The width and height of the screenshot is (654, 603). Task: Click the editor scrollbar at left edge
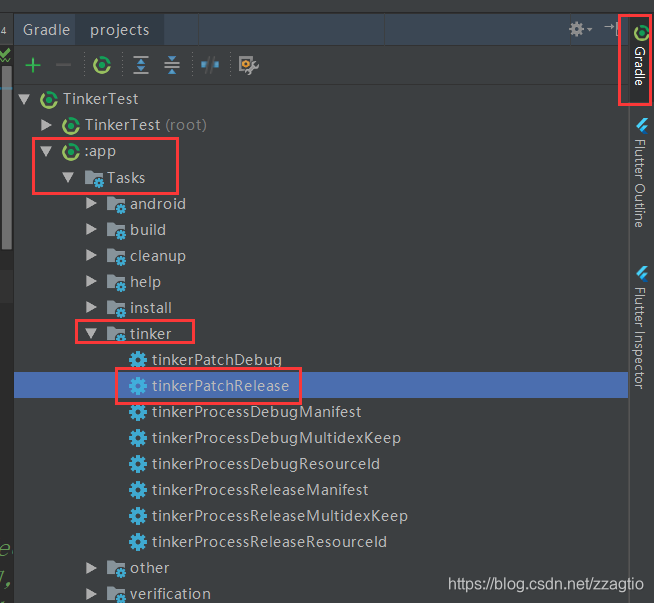coord(7,158)
